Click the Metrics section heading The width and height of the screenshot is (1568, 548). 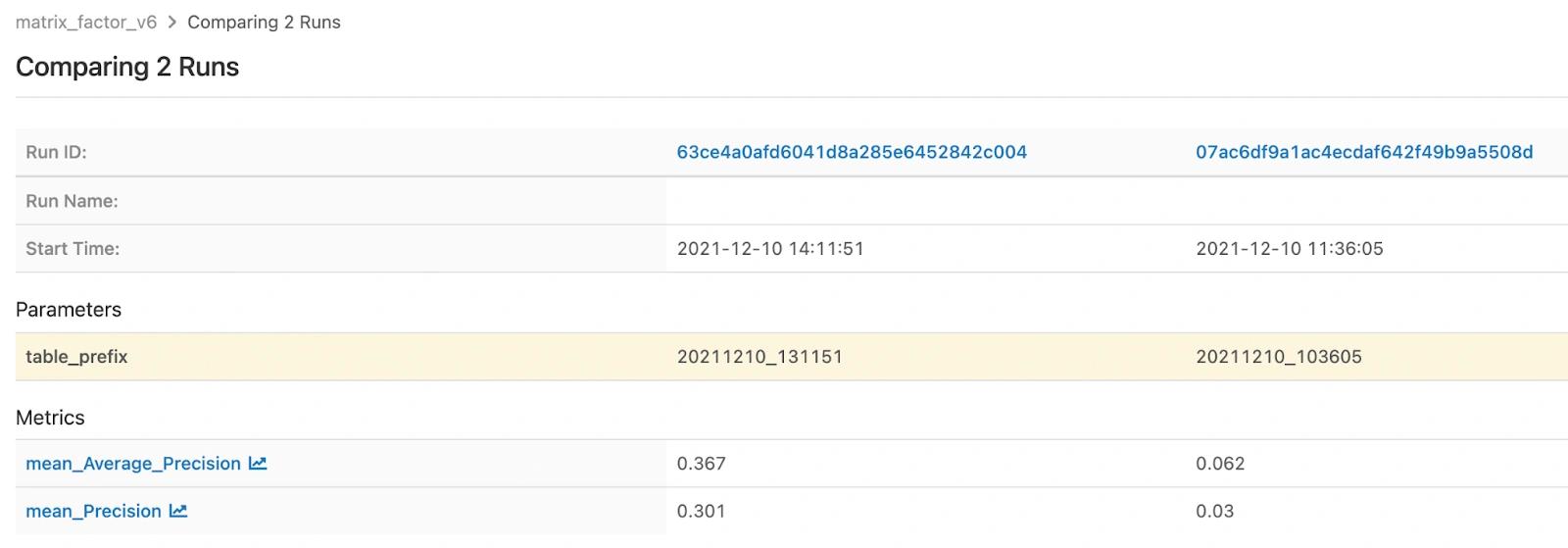50,418
